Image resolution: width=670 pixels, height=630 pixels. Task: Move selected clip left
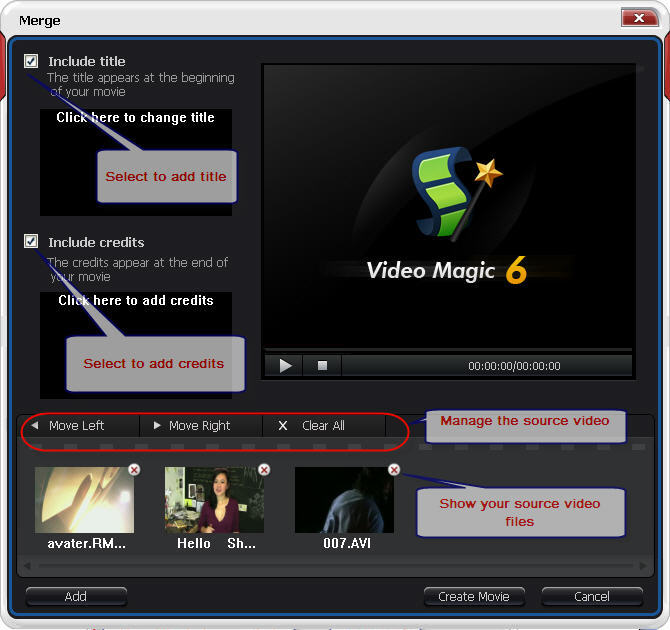coord(79,426)
